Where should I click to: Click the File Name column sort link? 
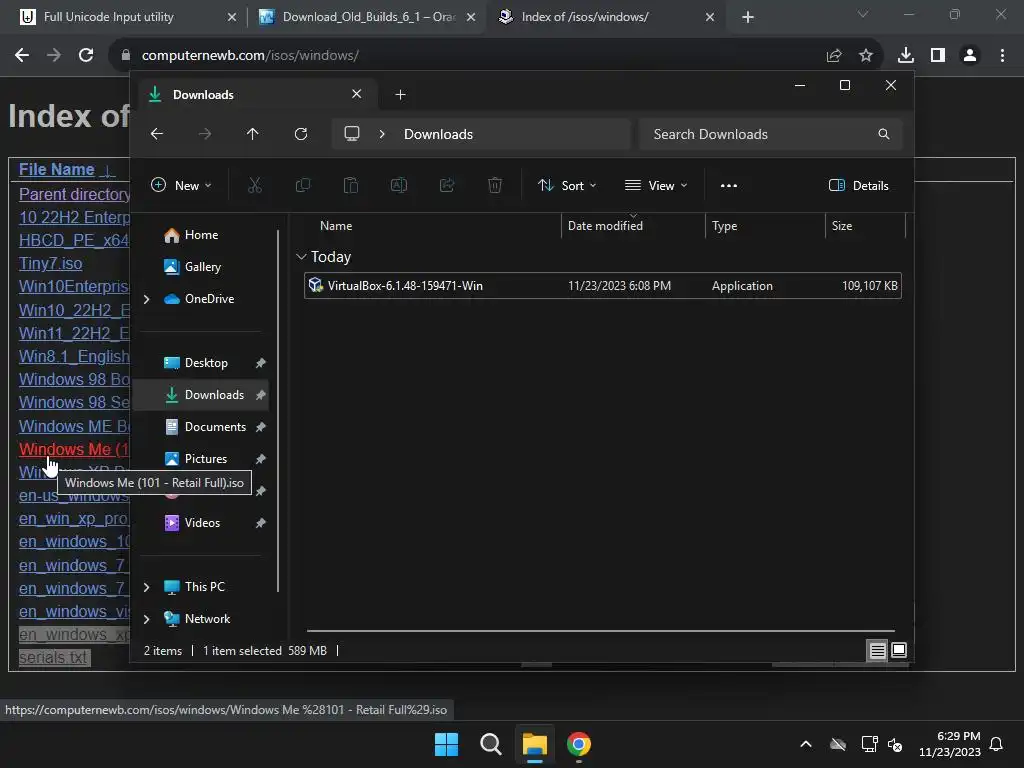[x=57, y=170]
